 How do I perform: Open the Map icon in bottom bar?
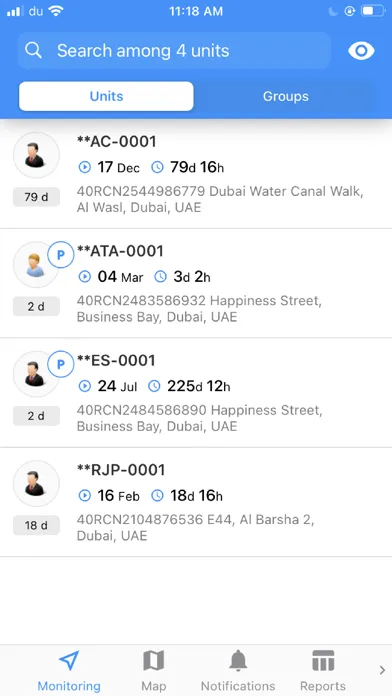coord(154,661)
